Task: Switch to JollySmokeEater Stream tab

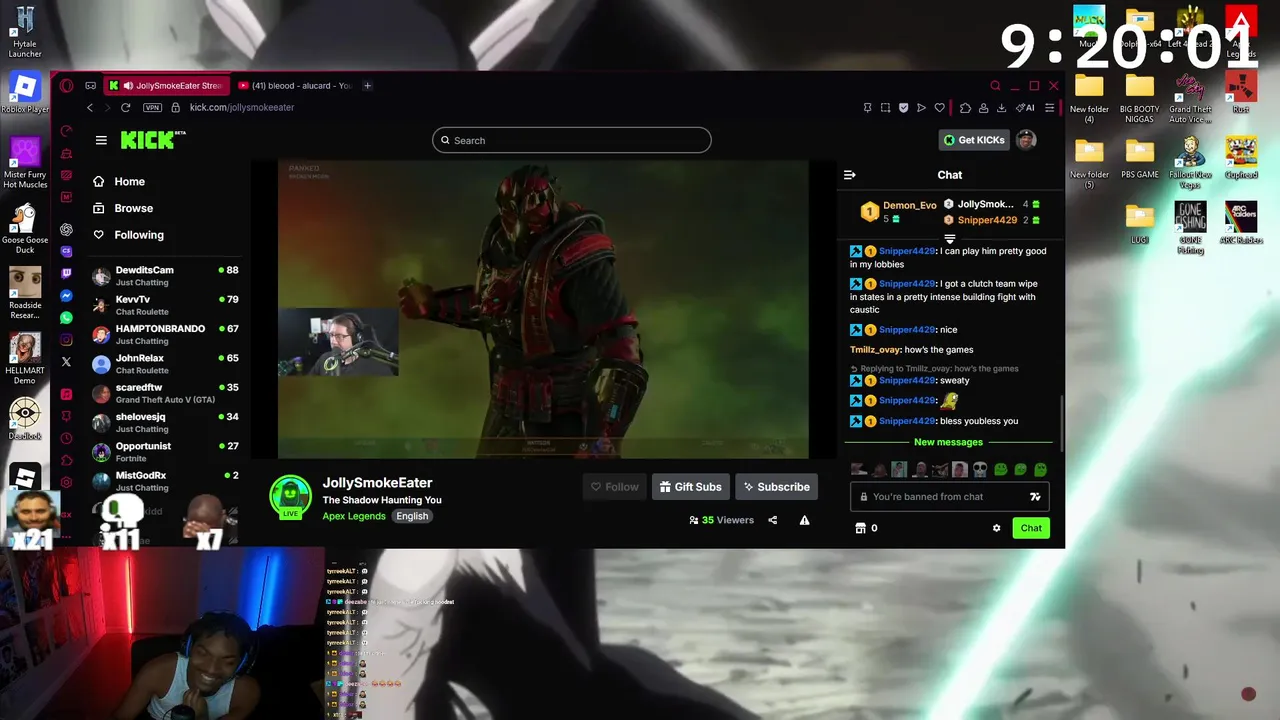Action: coord(167,86)
